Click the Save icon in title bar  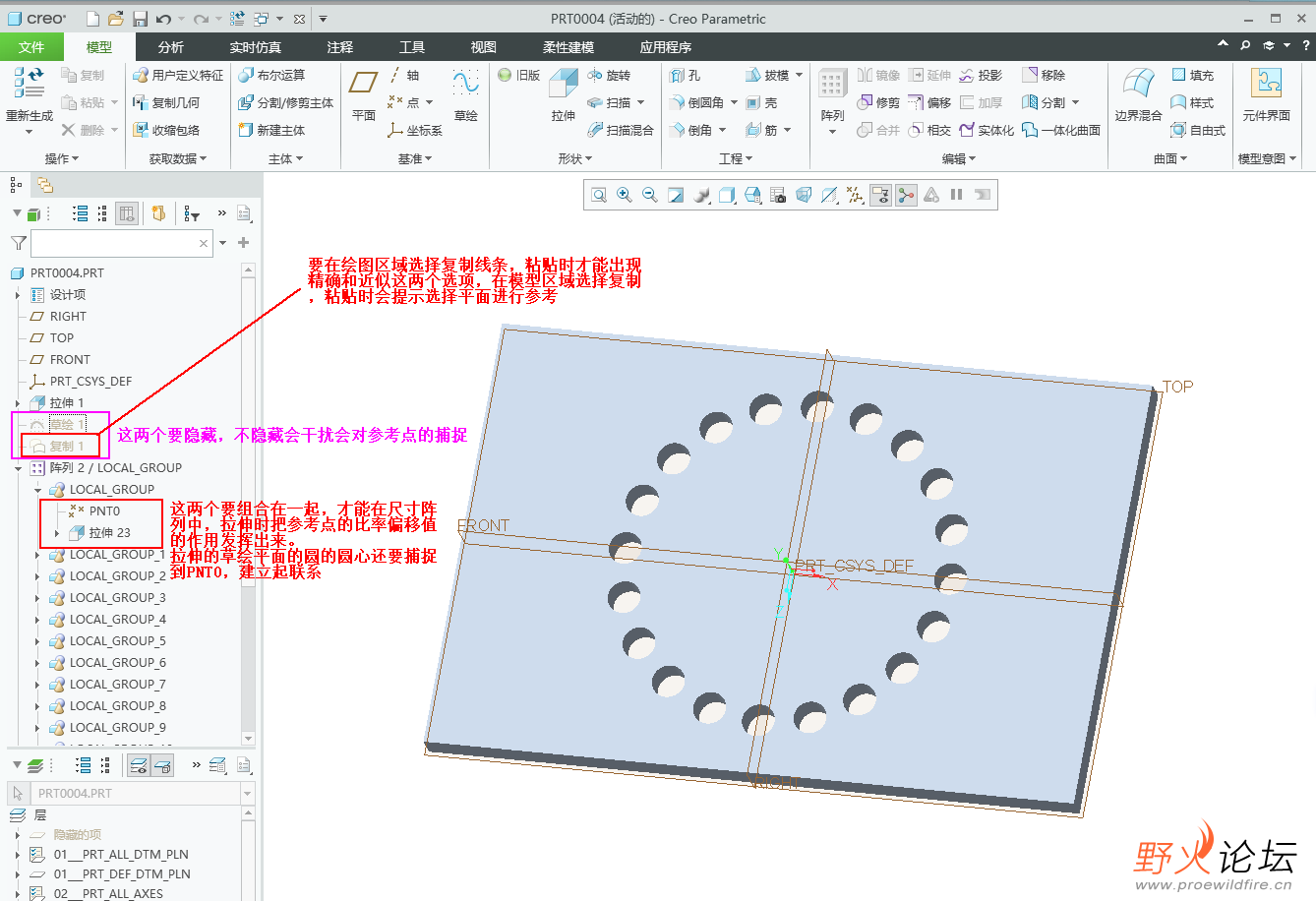(140, 19)
